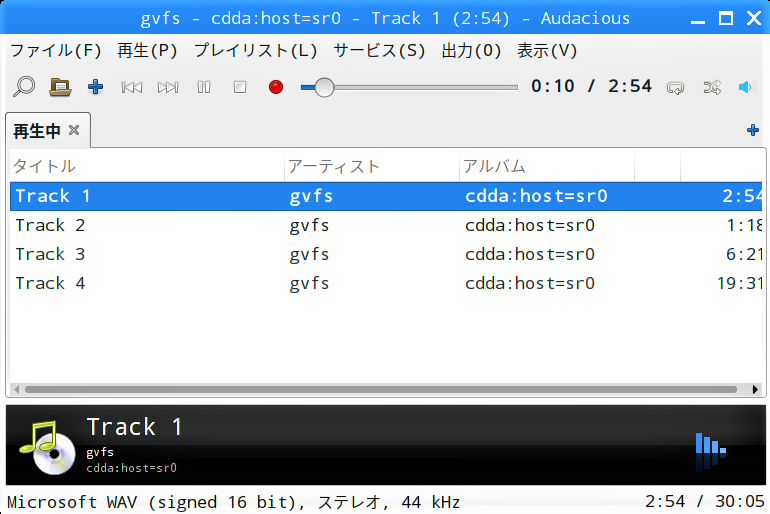Click the search magnifier icon
Image resolution: width=770 pixels, height=514 pixels.
(23, 87)
